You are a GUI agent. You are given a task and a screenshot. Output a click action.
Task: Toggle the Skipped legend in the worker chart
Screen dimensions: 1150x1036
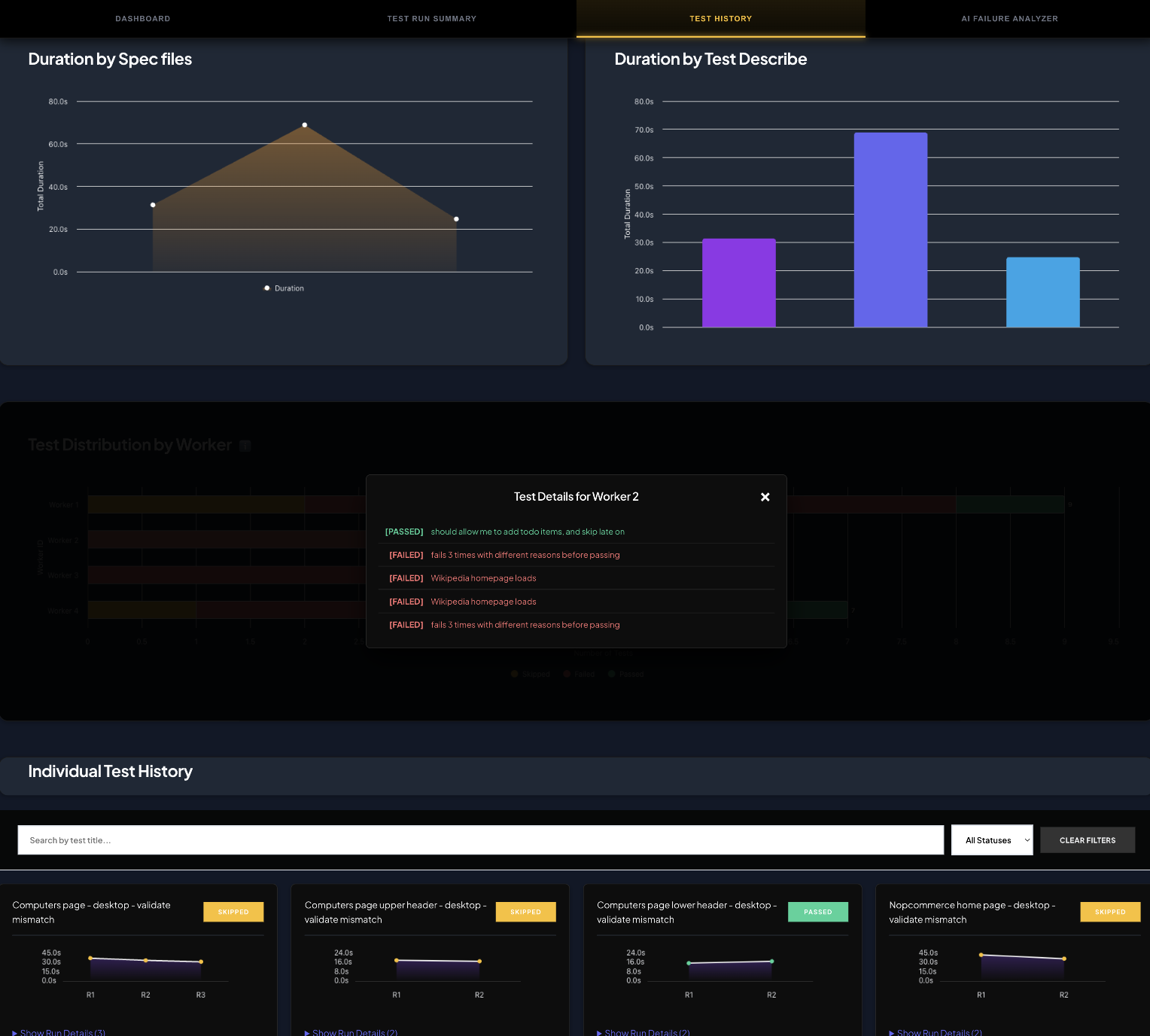point(530,674)
